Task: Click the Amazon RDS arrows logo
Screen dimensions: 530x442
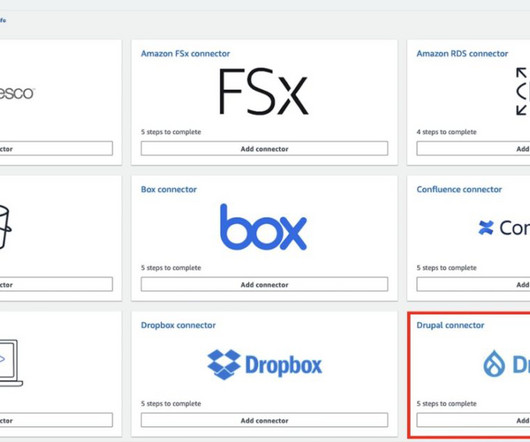Action: tap(523, 91)
